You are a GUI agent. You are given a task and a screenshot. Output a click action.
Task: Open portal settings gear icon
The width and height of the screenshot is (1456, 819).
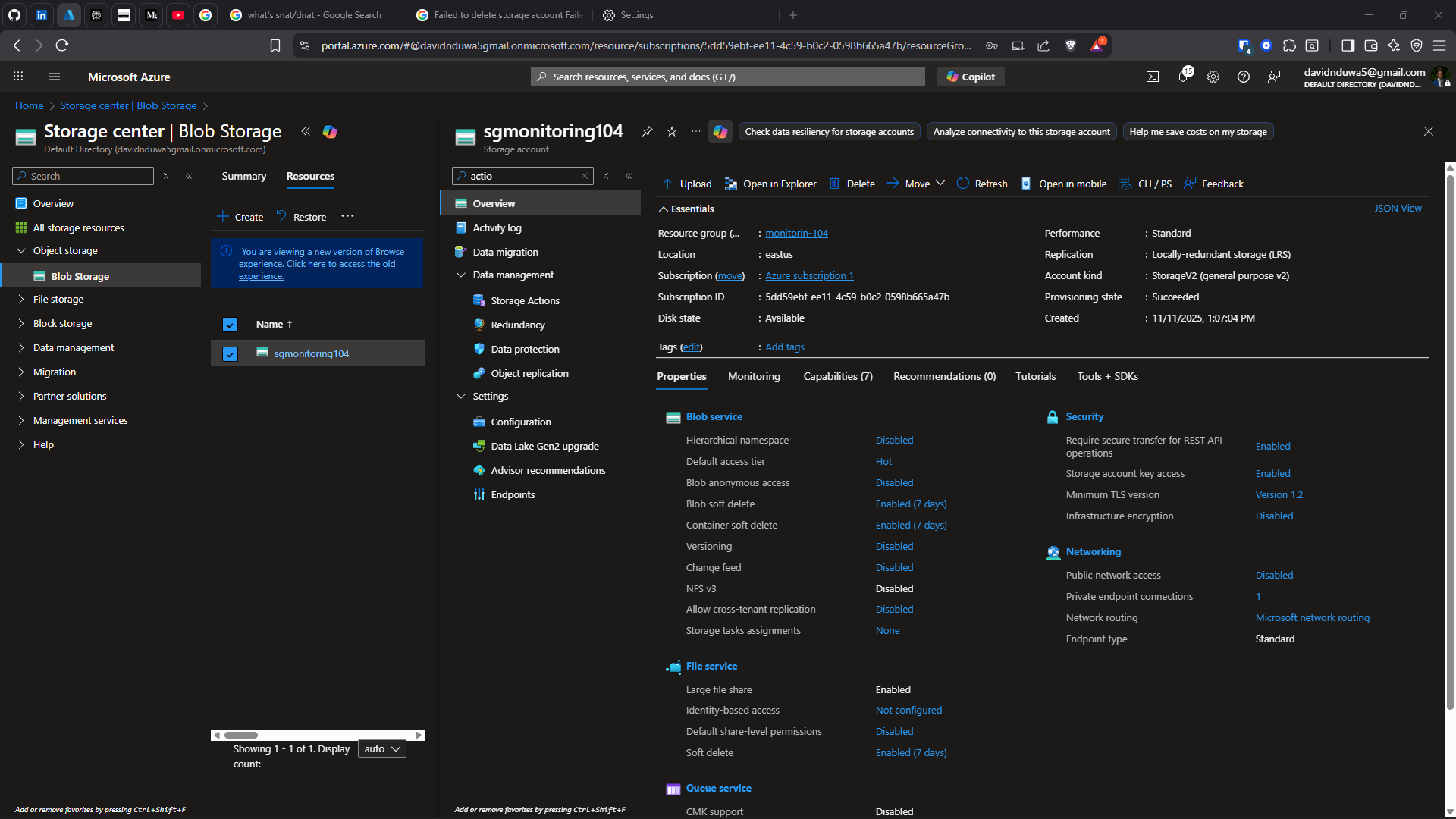click(x=1213, y=77)
